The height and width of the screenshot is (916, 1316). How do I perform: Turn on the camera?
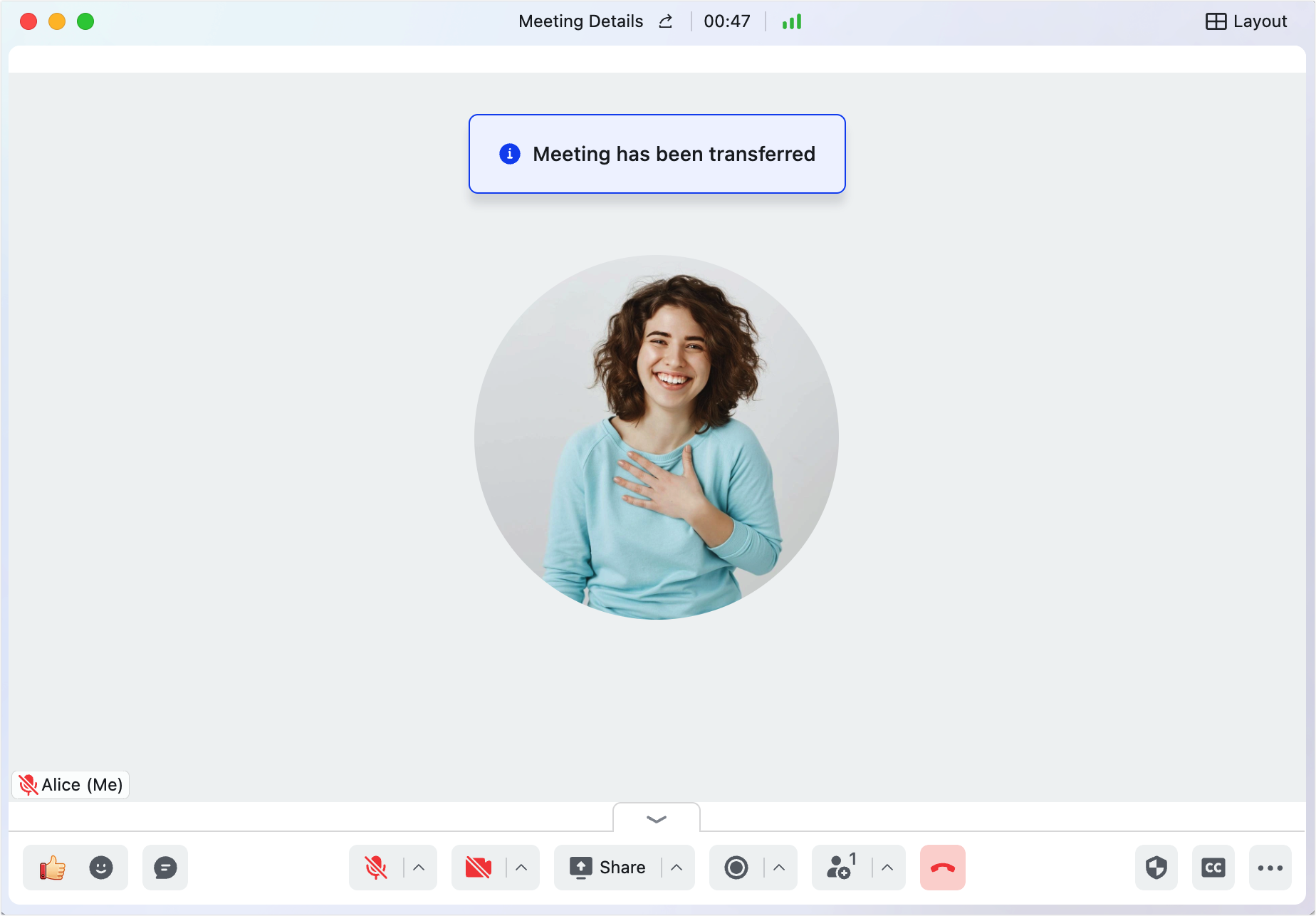click(476, 868)
